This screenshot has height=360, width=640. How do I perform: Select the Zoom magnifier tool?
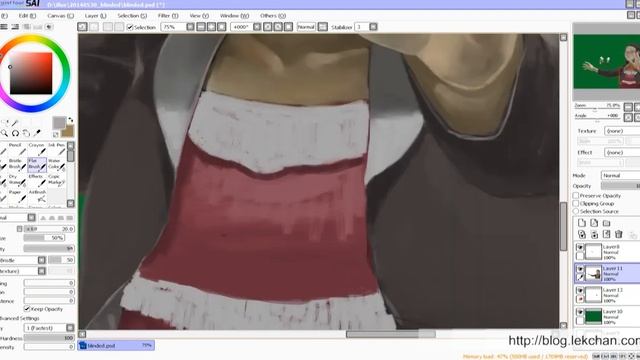click(x=4, y=133)
